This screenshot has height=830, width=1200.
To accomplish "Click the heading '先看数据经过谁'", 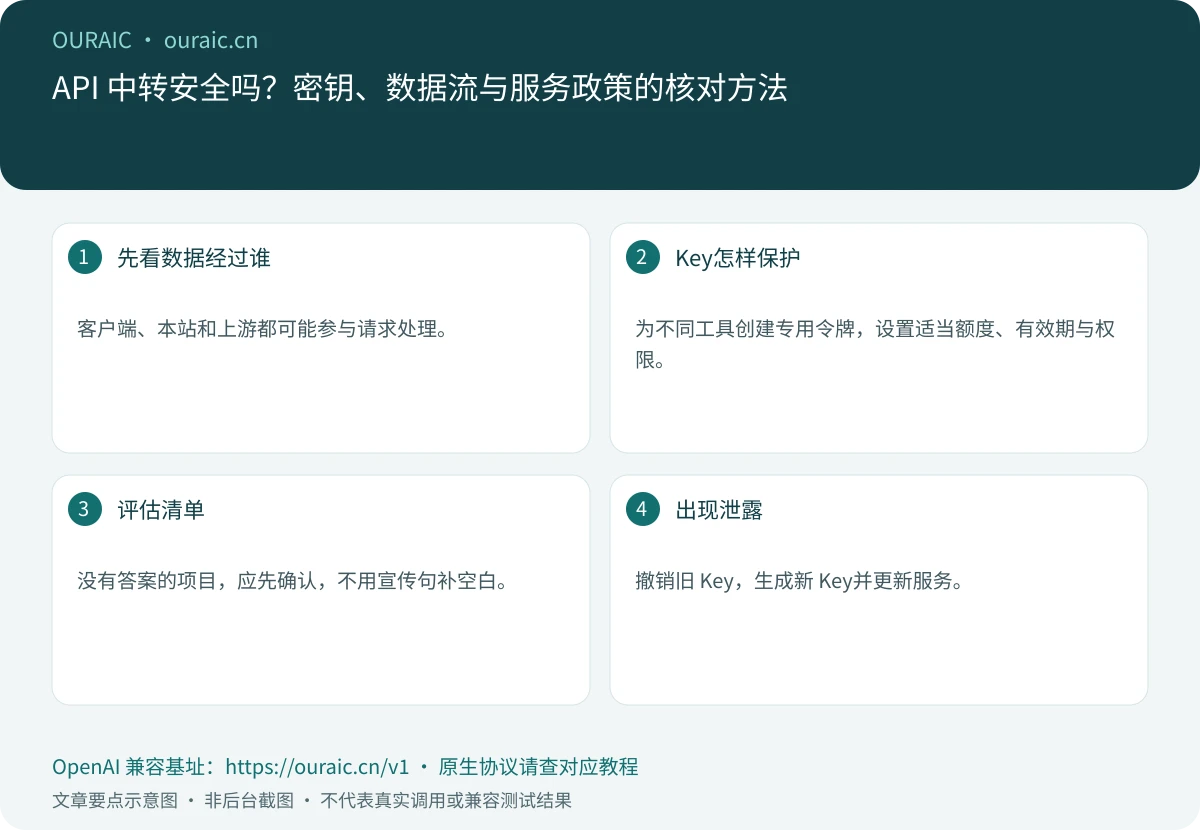I will [194, 258].
